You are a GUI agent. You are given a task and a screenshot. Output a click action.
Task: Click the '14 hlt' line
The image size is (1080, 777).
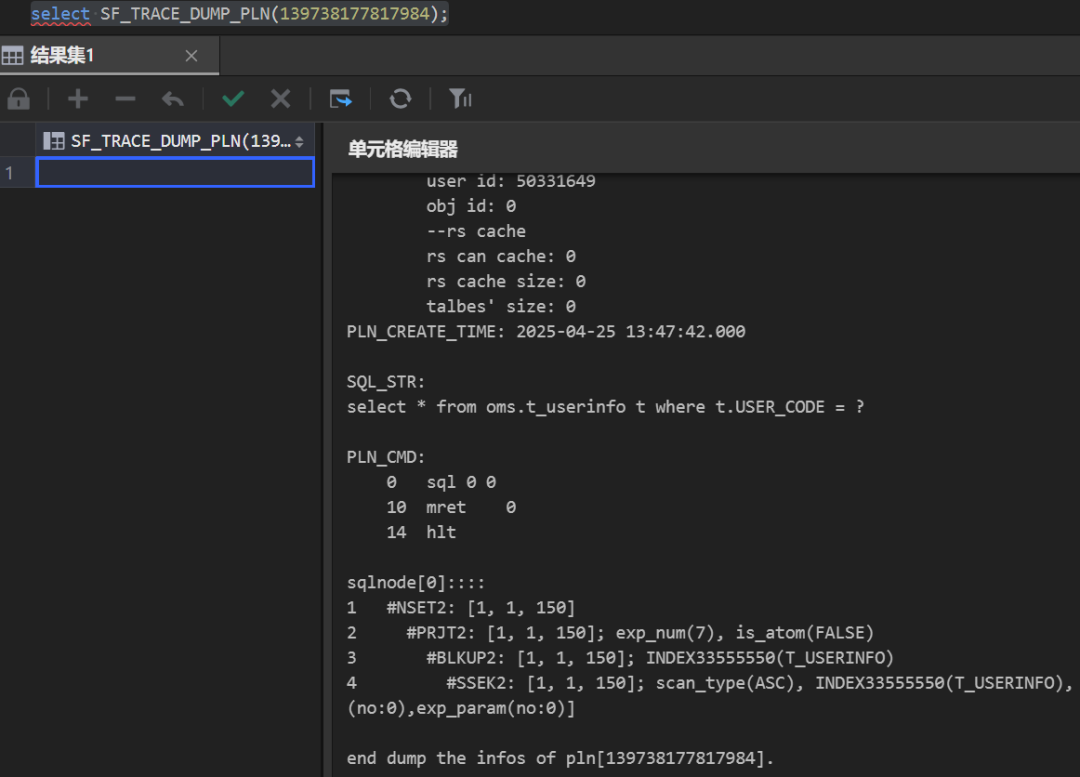tap(421, 532)
